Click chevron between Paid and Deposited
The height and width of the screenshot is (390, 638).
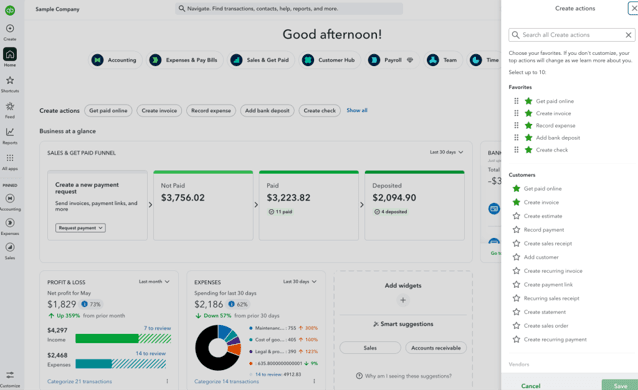tap(362, 205)
